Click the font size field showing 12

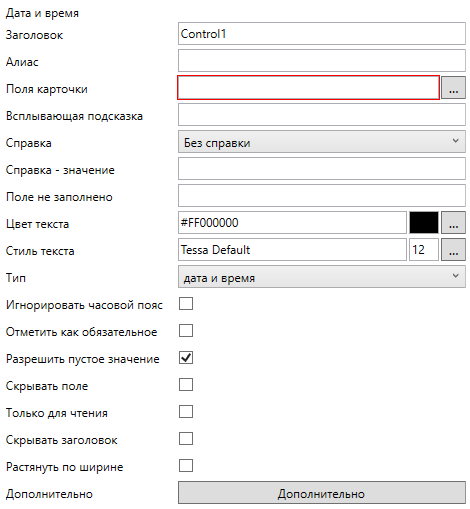pos(424,249)
